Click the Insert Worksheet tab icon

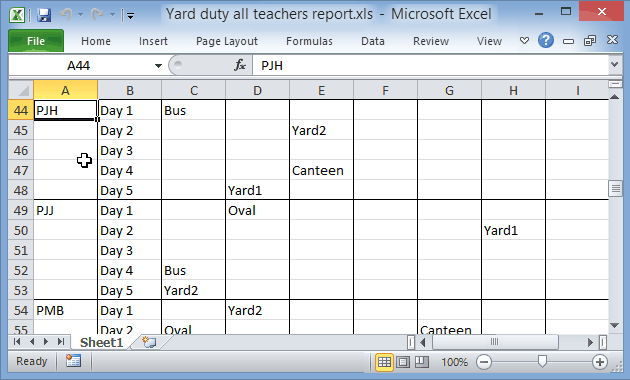point(149,342)
